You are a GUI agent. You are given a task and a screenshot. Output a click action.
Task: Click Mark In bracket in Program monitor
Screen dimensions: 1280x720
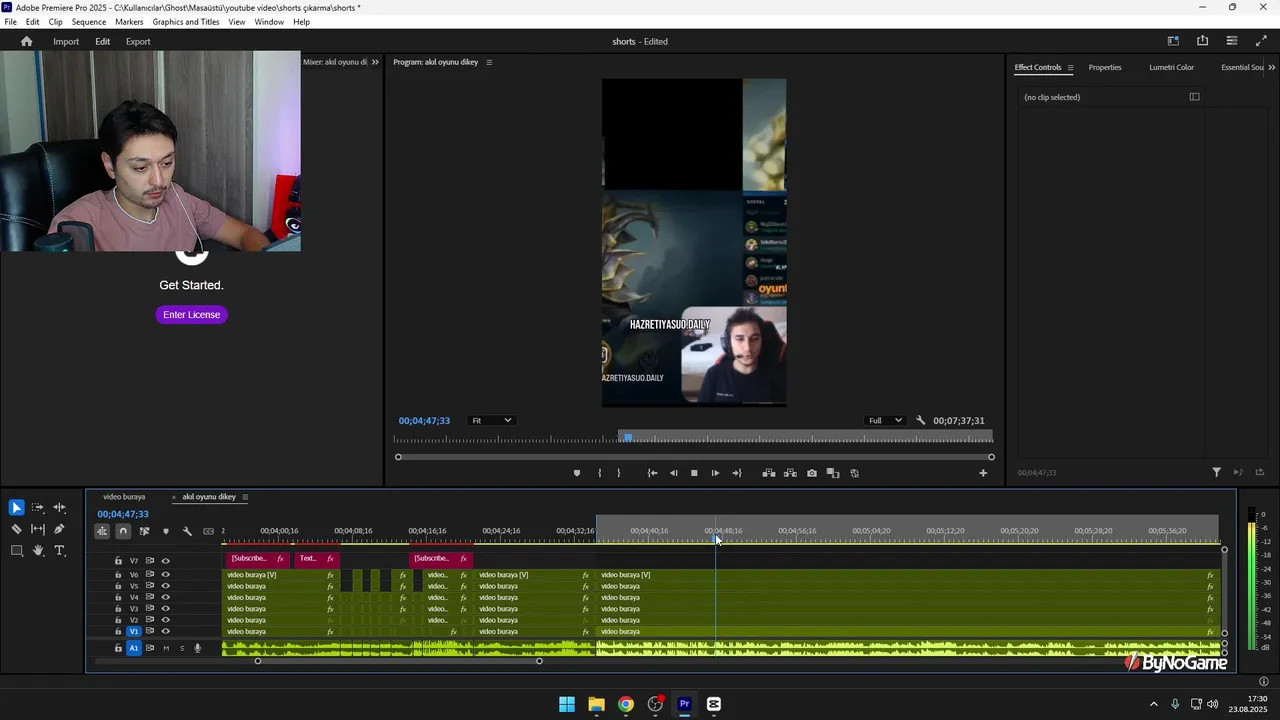tap(600, 473)
